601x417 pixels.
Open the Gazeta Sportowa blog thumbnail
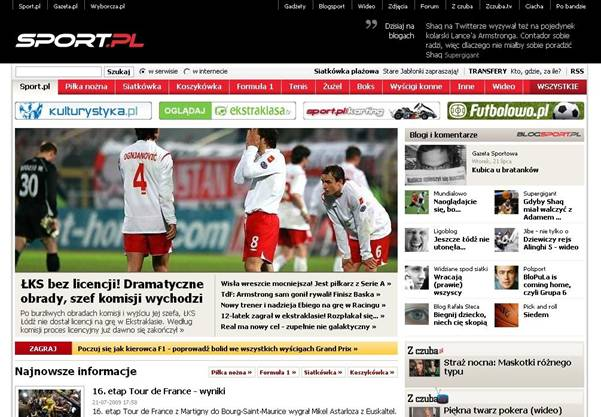coord(435,165)
